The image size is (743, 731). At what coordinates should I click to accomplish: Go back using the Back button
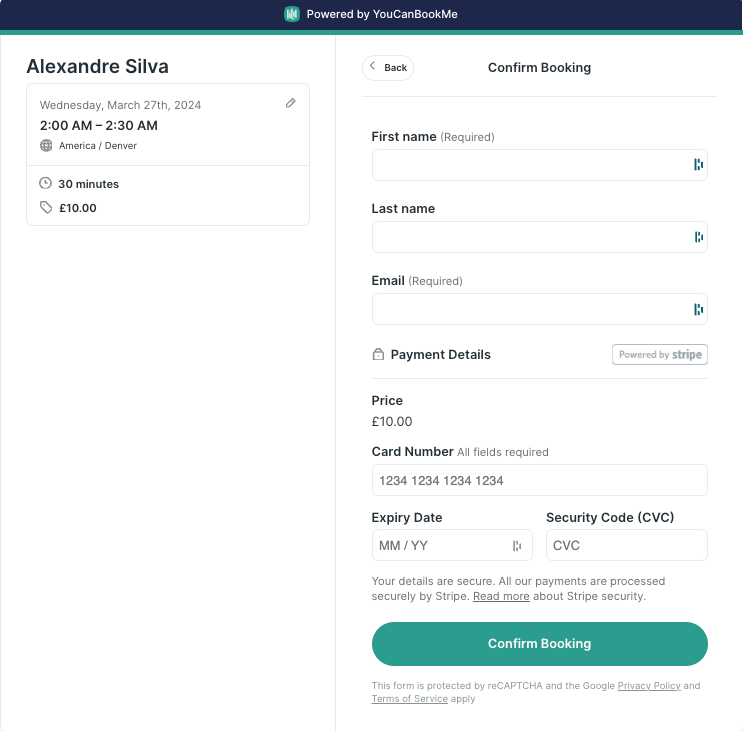(x=388, y=68)
